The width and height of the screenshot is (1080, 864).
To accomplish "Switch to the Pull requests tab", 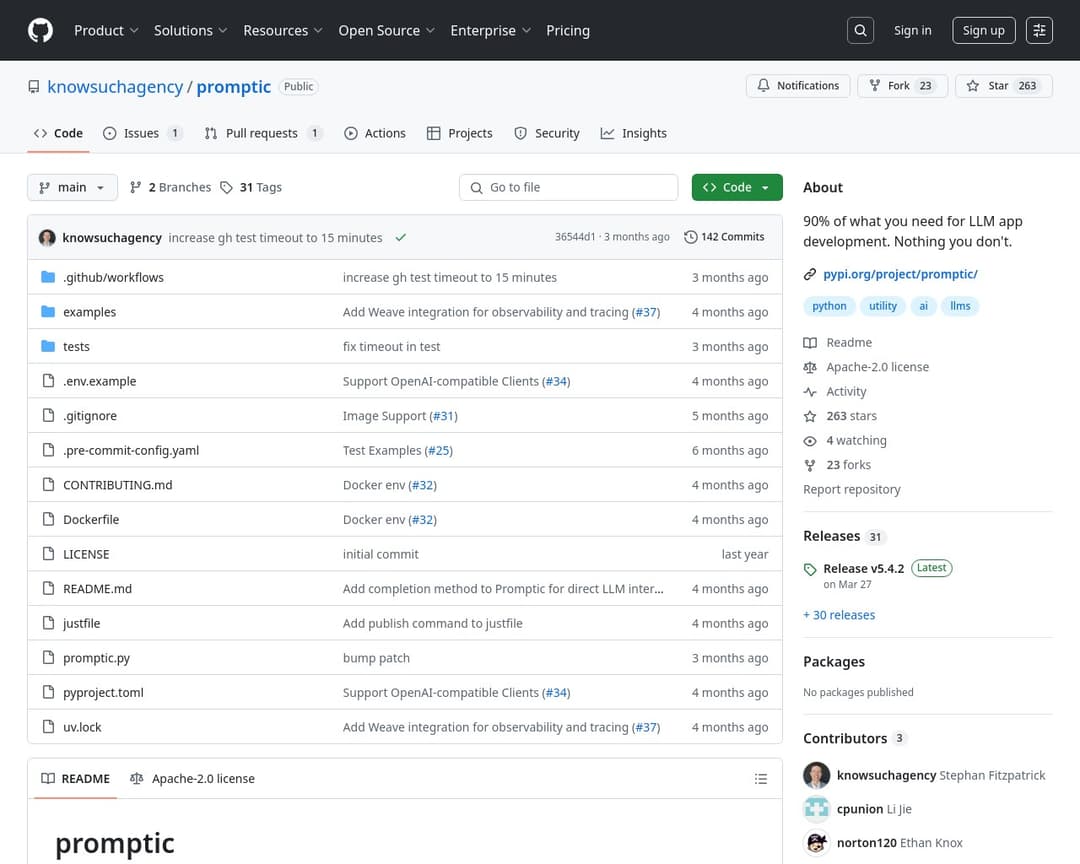I will point(263,134).
